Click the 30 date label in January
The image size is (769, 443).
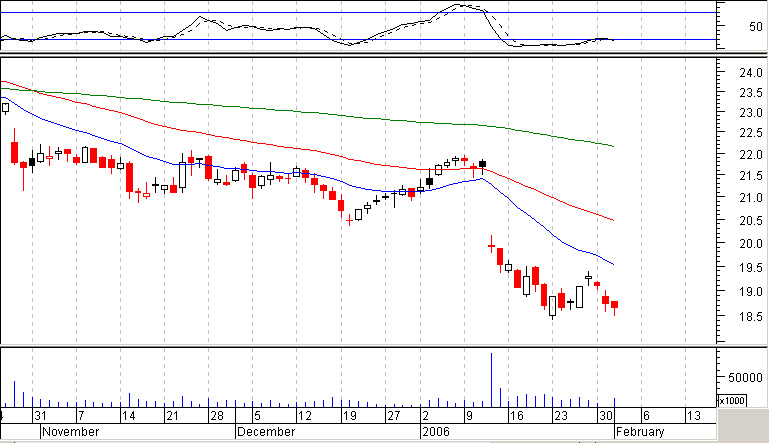coord(606,416)
